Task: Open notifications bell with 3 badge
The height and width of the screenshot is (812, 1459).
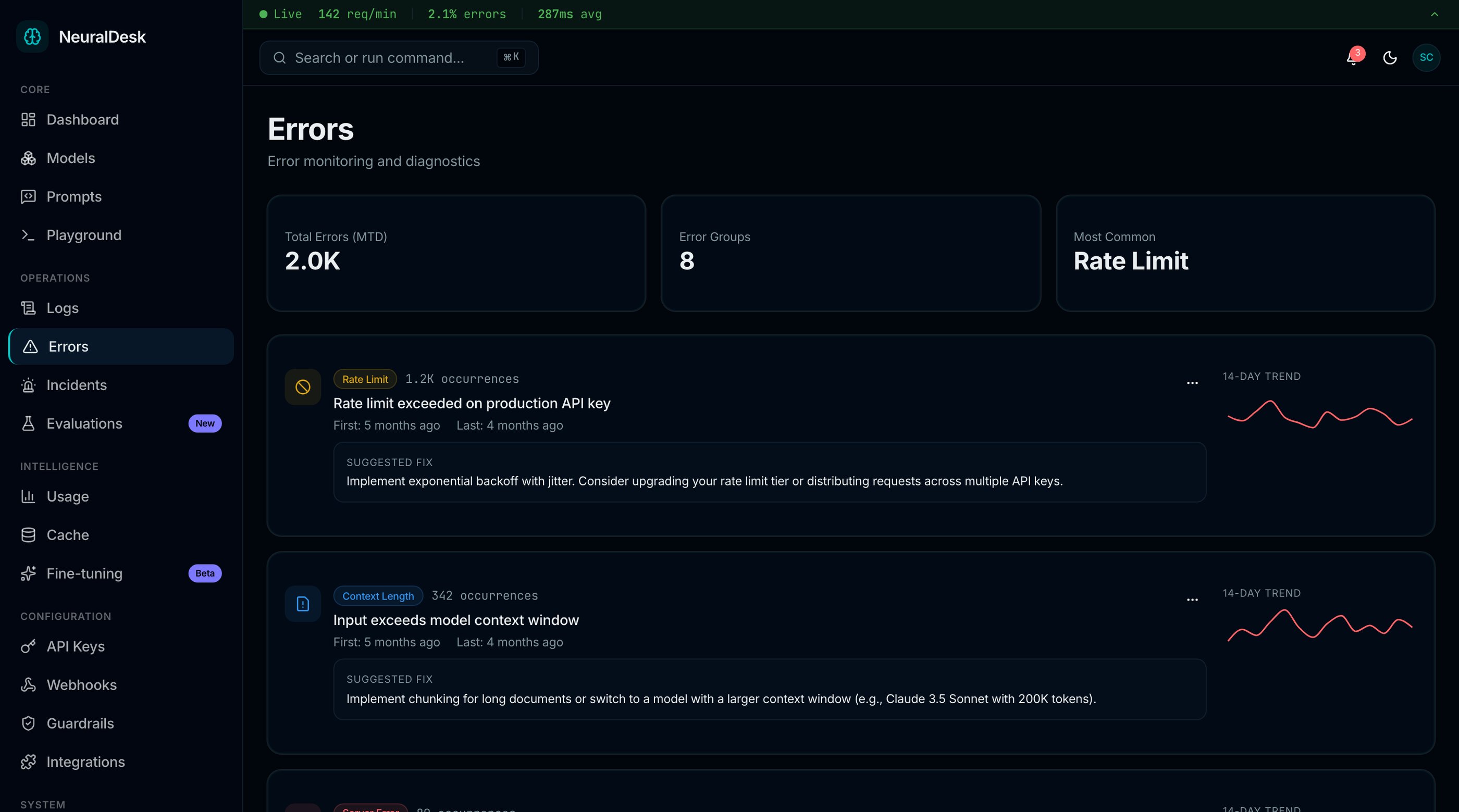Action: pyautogui.click(x=1354, y=57)
